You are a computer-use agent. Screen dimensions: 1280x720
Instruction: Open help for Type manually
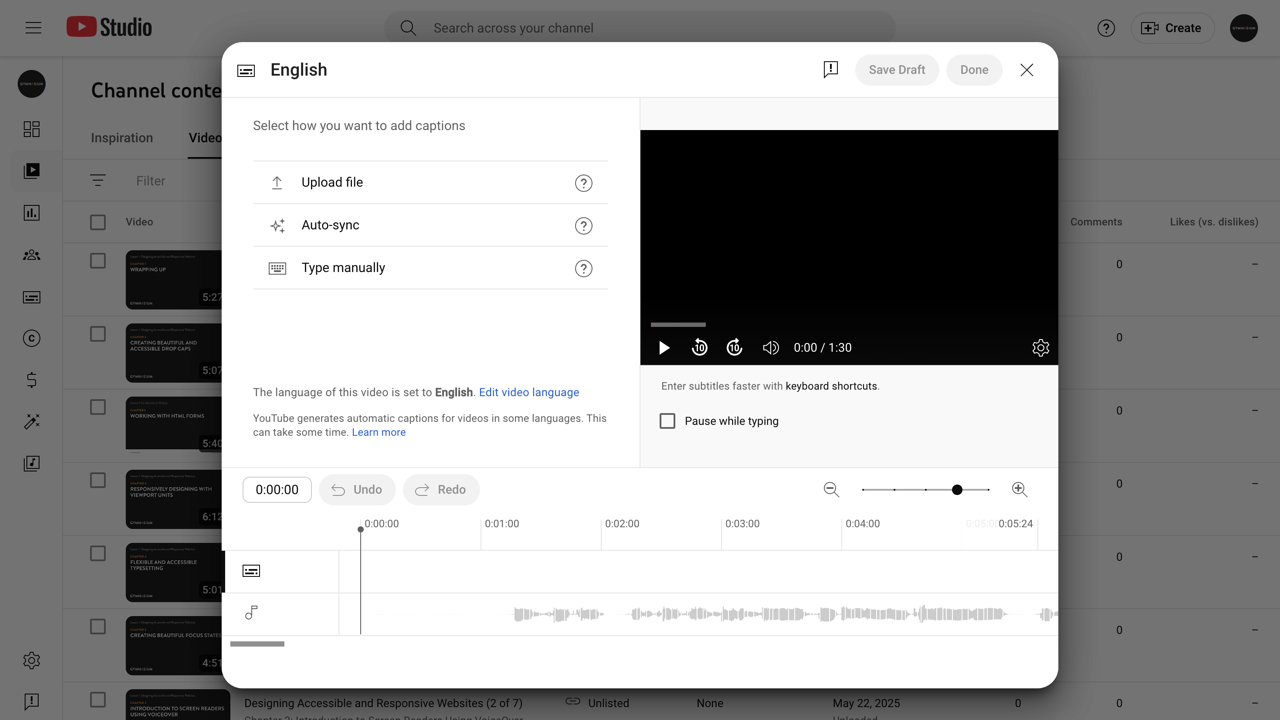[584, 268]
